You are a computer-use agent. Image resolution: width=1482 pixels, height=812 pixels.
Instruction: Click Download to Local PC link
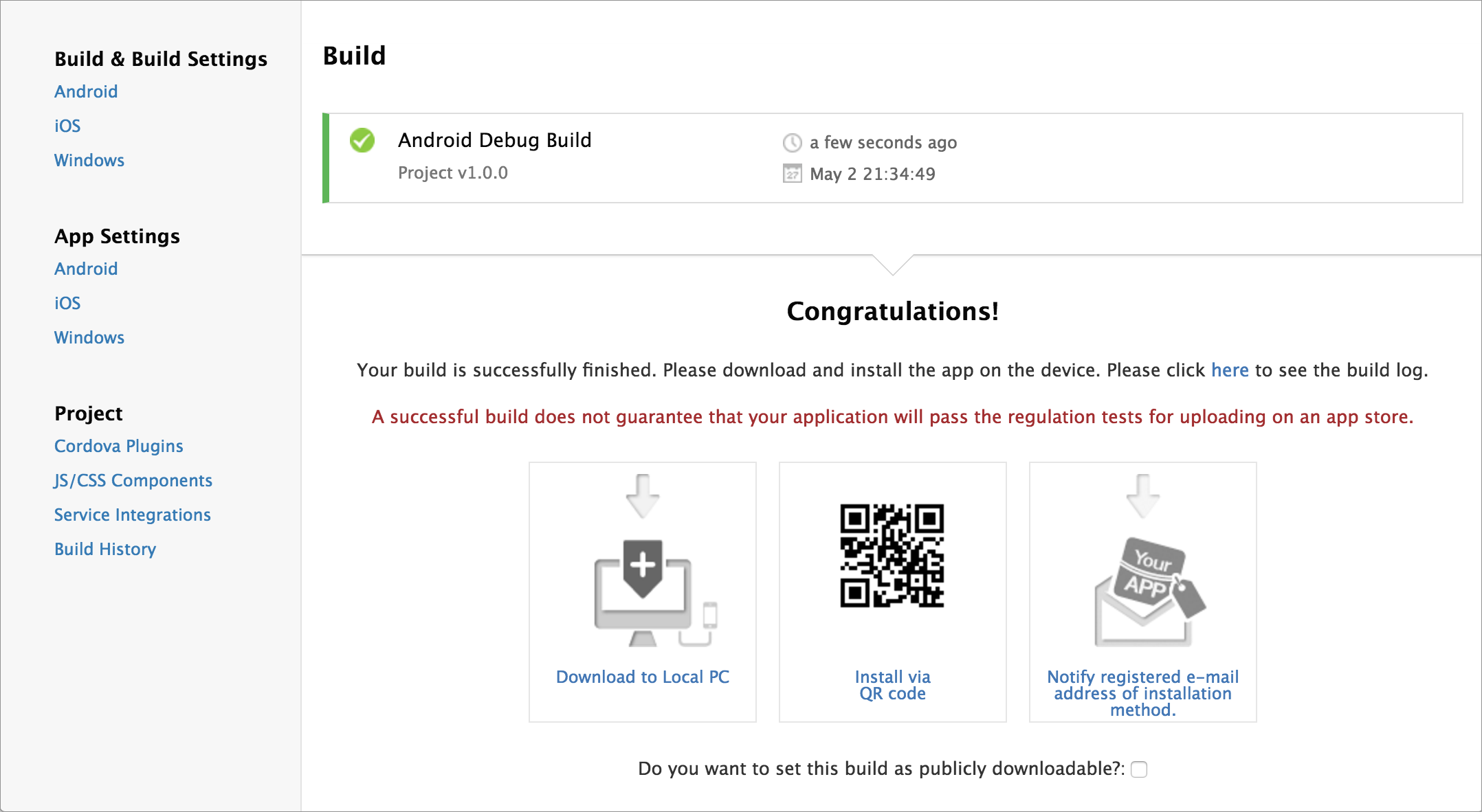643,677
